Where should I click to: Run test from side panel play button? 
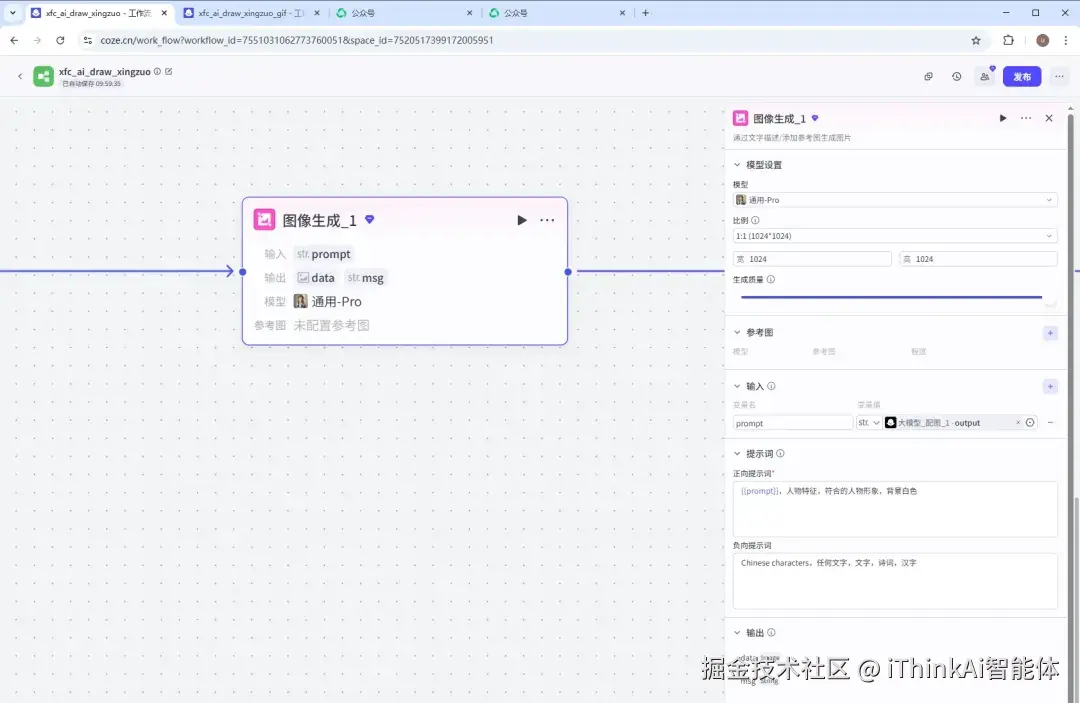pyautogui.click(x=1003, y=118)
